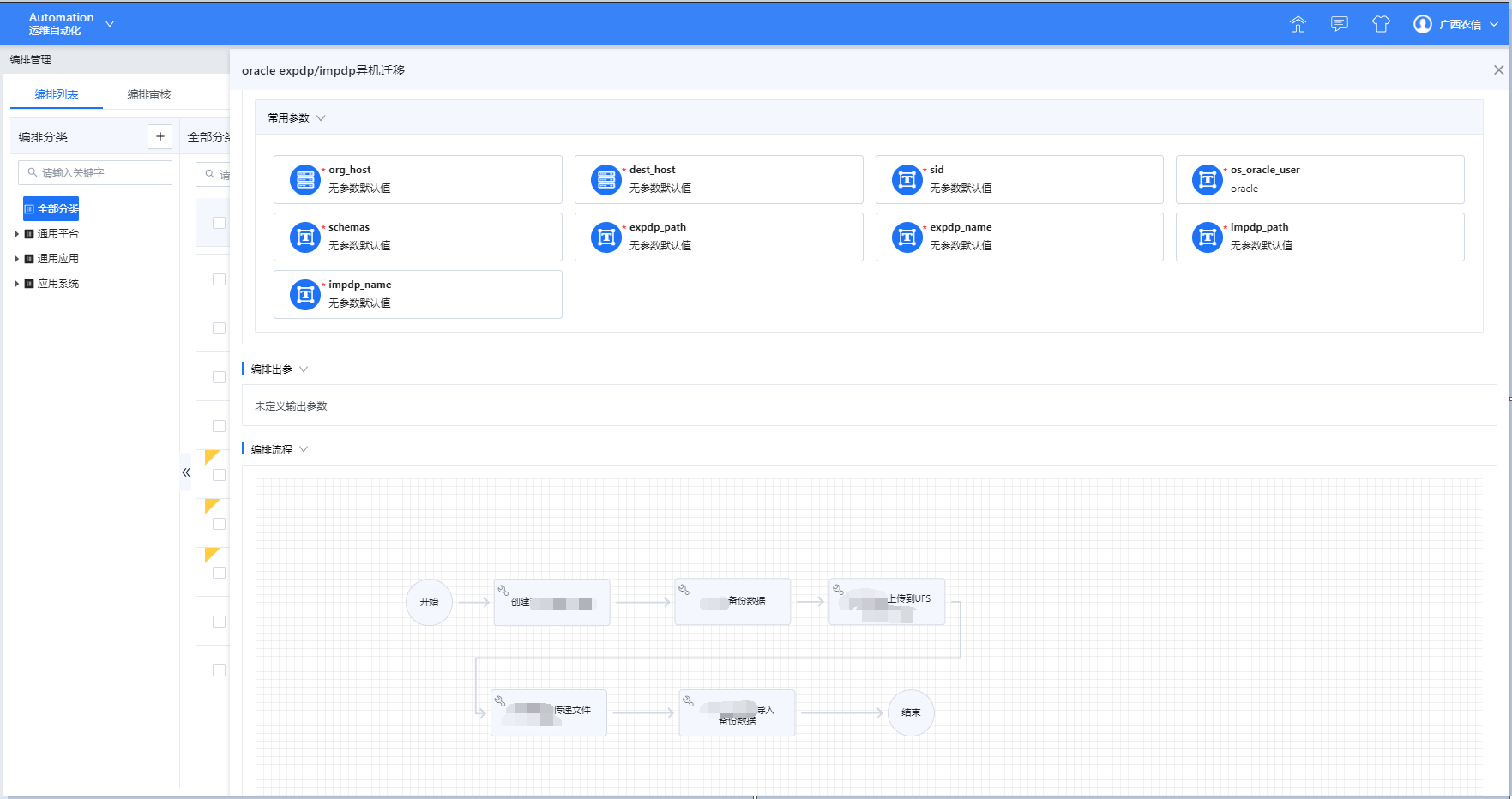Click the 结束 end node
The image size is (1512, 799).
pyautogui.click(x=911, y=712)
